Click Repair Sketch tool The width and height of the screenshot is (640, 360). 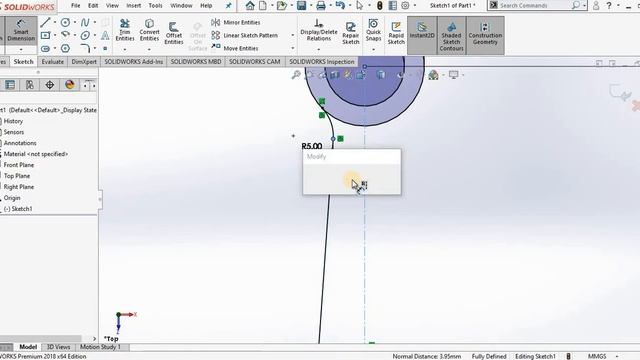(x=351, y=33)
